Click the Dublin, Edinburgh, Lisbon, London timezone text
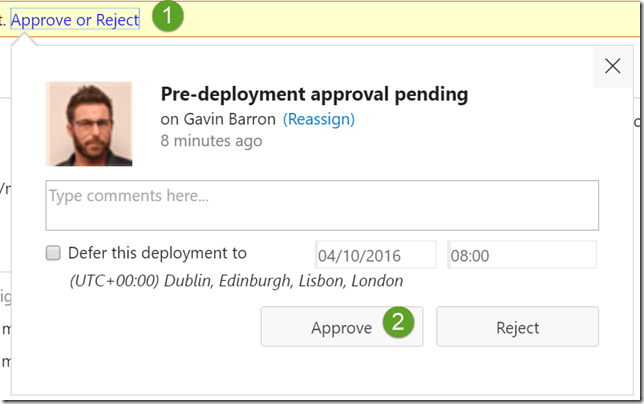 [x=236, y=281]
